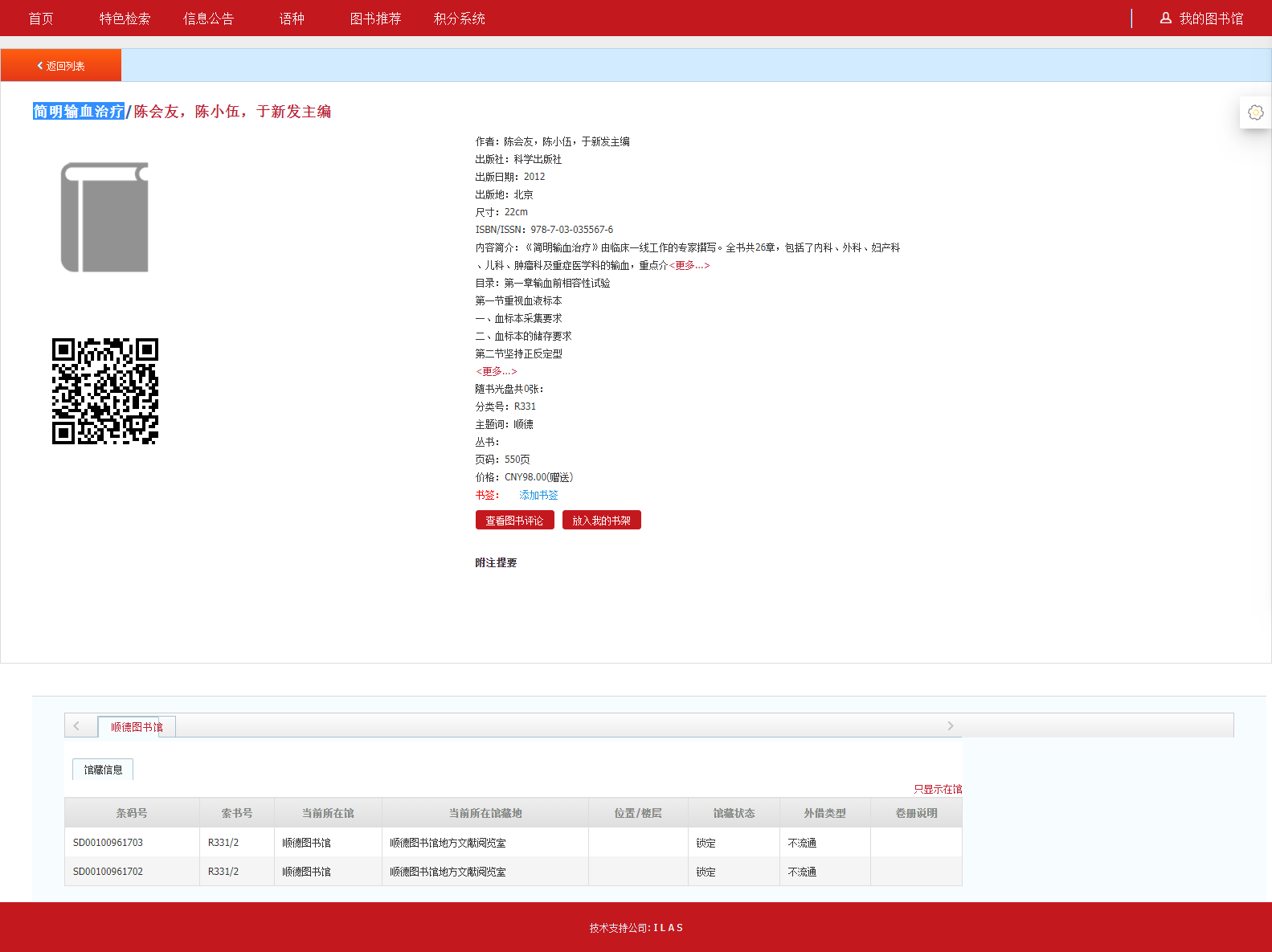Click 放入我的书架 button
The width and height of the screenshot is (1272, 952).
pos(601,520)
